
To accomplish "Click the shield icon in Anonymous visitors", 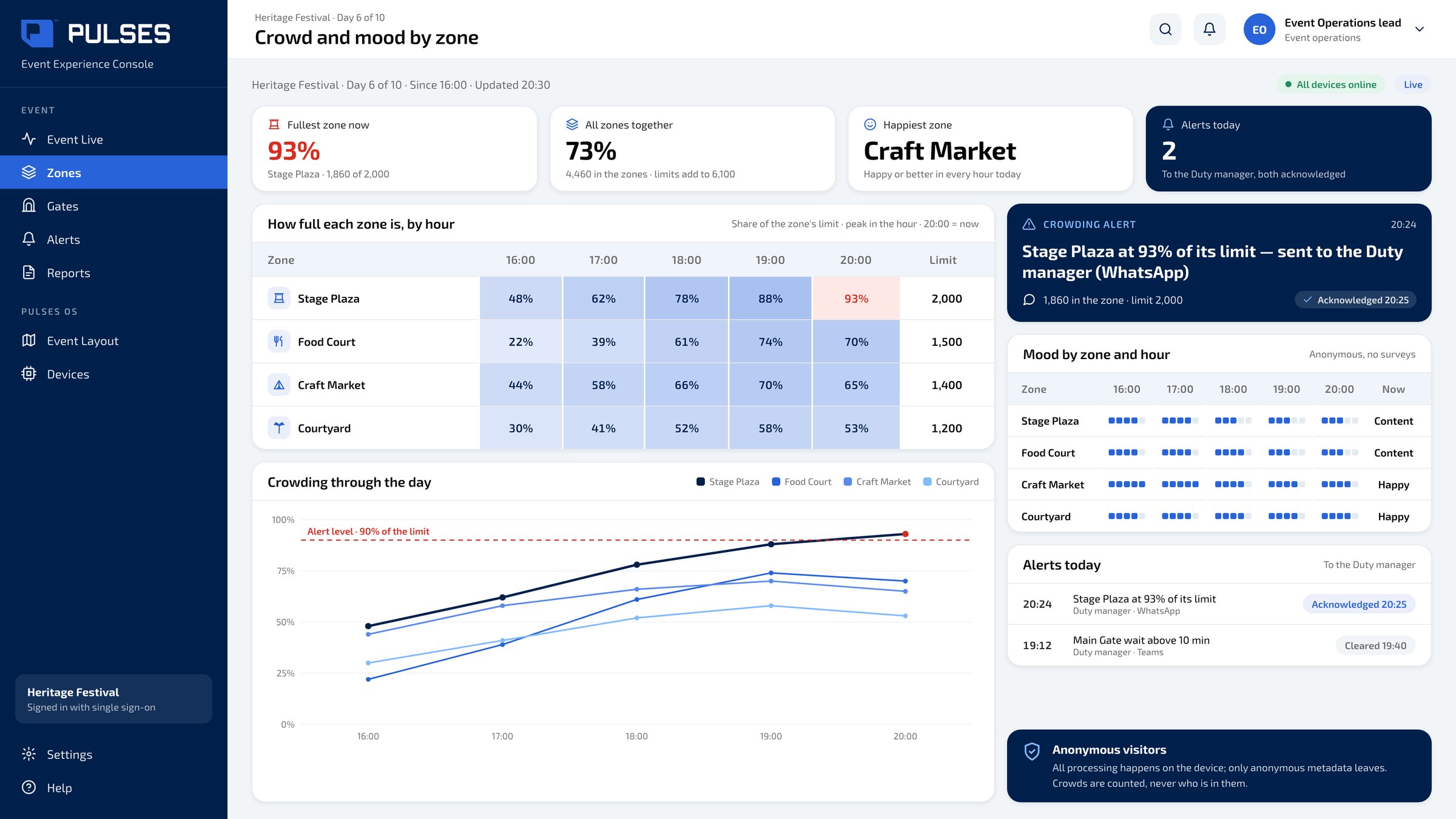I will pos(1031,751).
